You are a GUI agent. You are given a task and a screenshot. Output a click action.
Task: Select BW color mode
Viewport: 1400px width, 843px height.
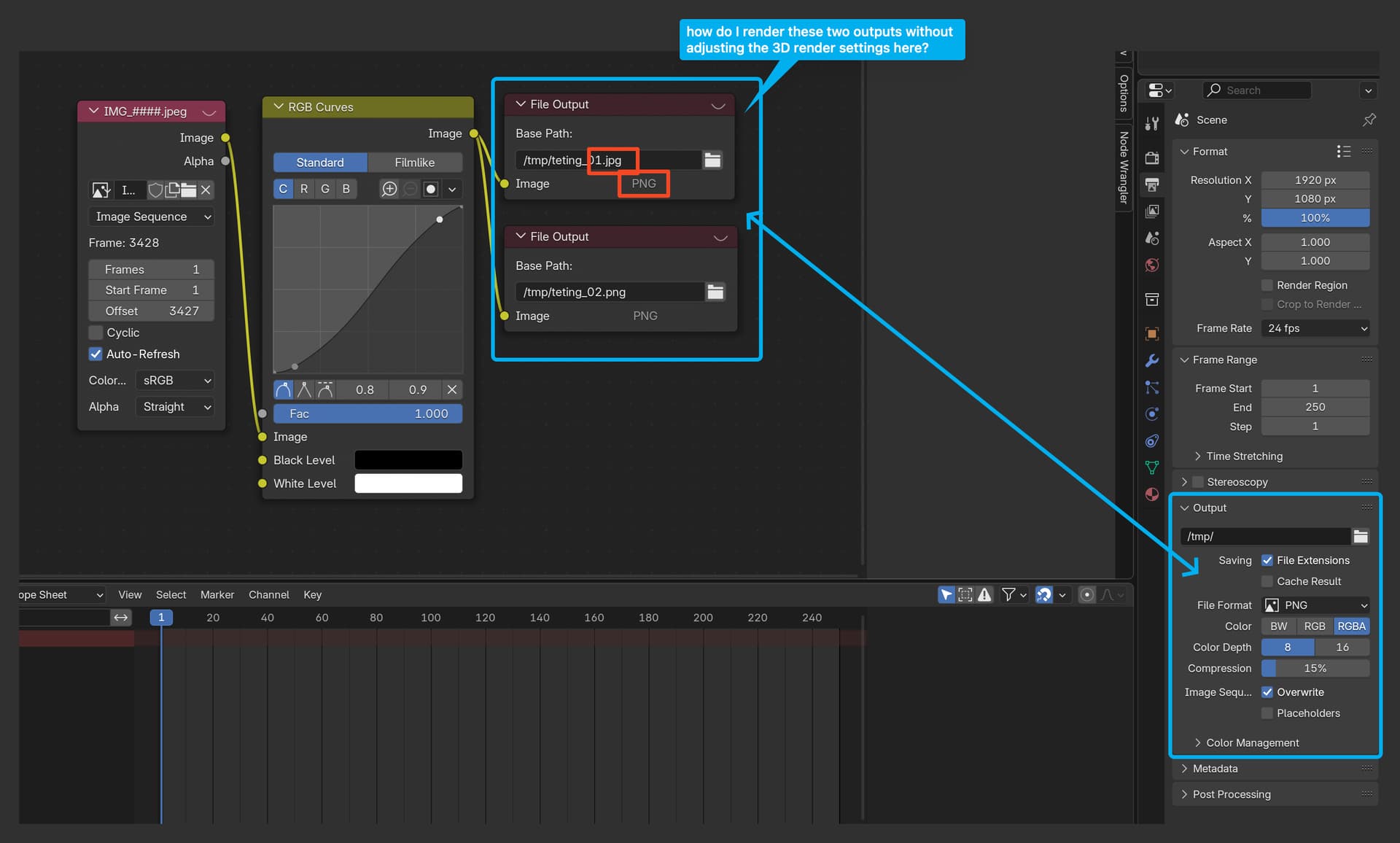pyautogui.click(x=1279, y=626)
